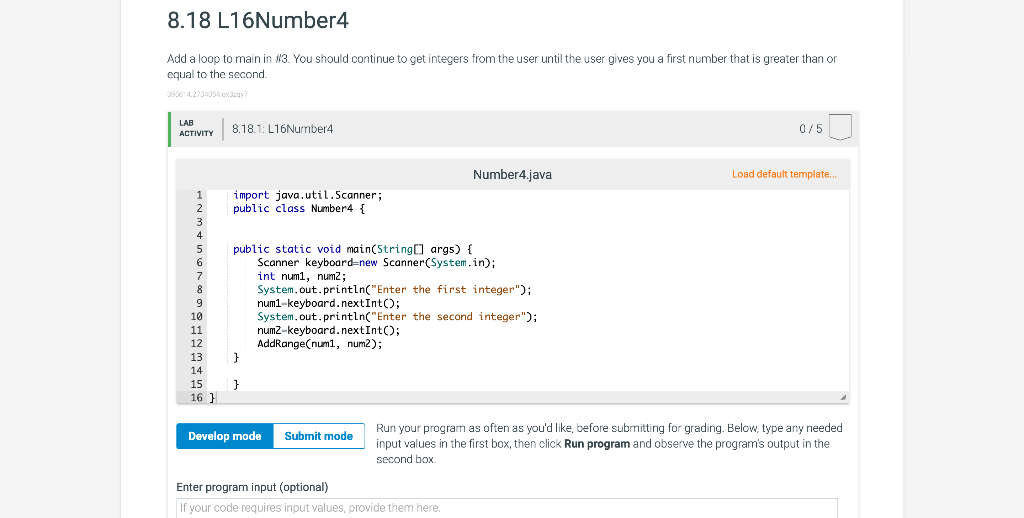Screen dimensions: 1024x518
Task: Click the Number4.java file title
Action: [512, 174]
